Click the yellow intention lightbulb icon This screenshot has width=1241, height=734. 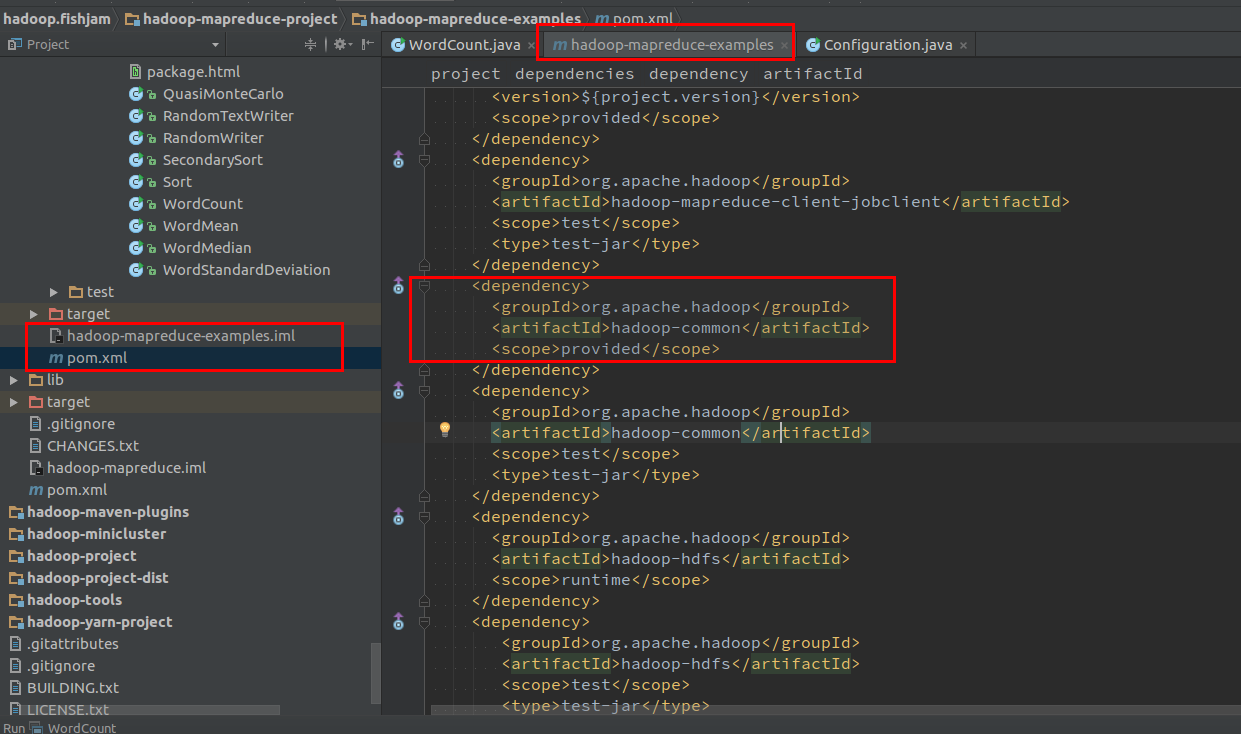(x=445, y=430)
